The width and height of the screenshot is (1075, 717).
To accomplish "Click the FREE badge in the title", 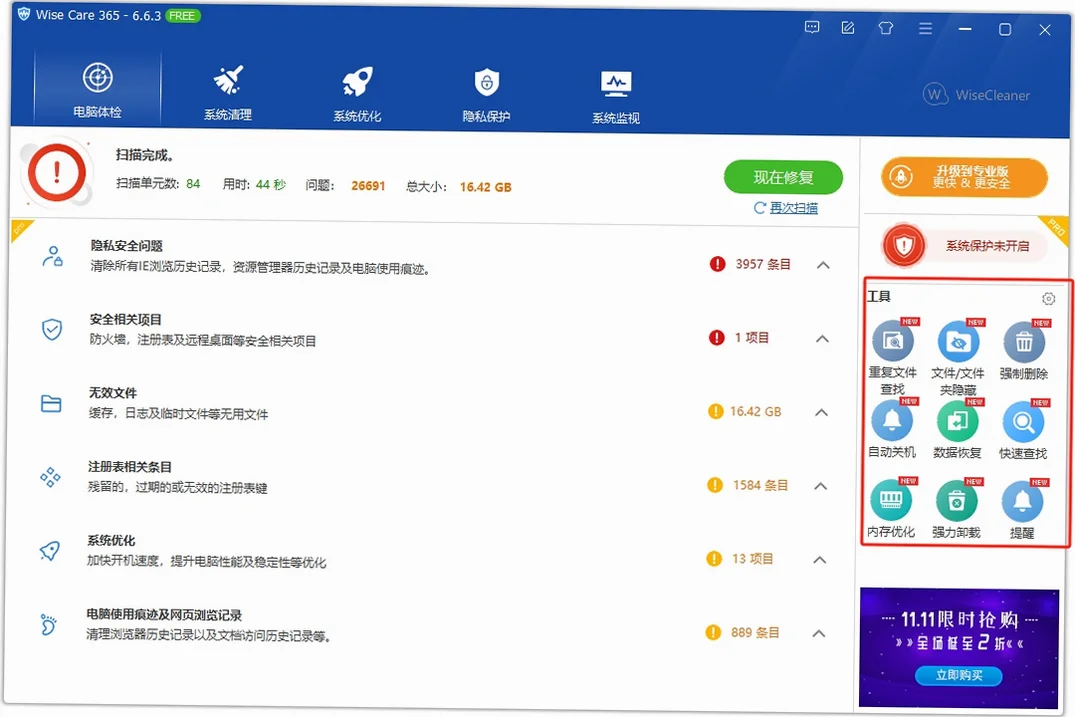I will pos(182,15).
